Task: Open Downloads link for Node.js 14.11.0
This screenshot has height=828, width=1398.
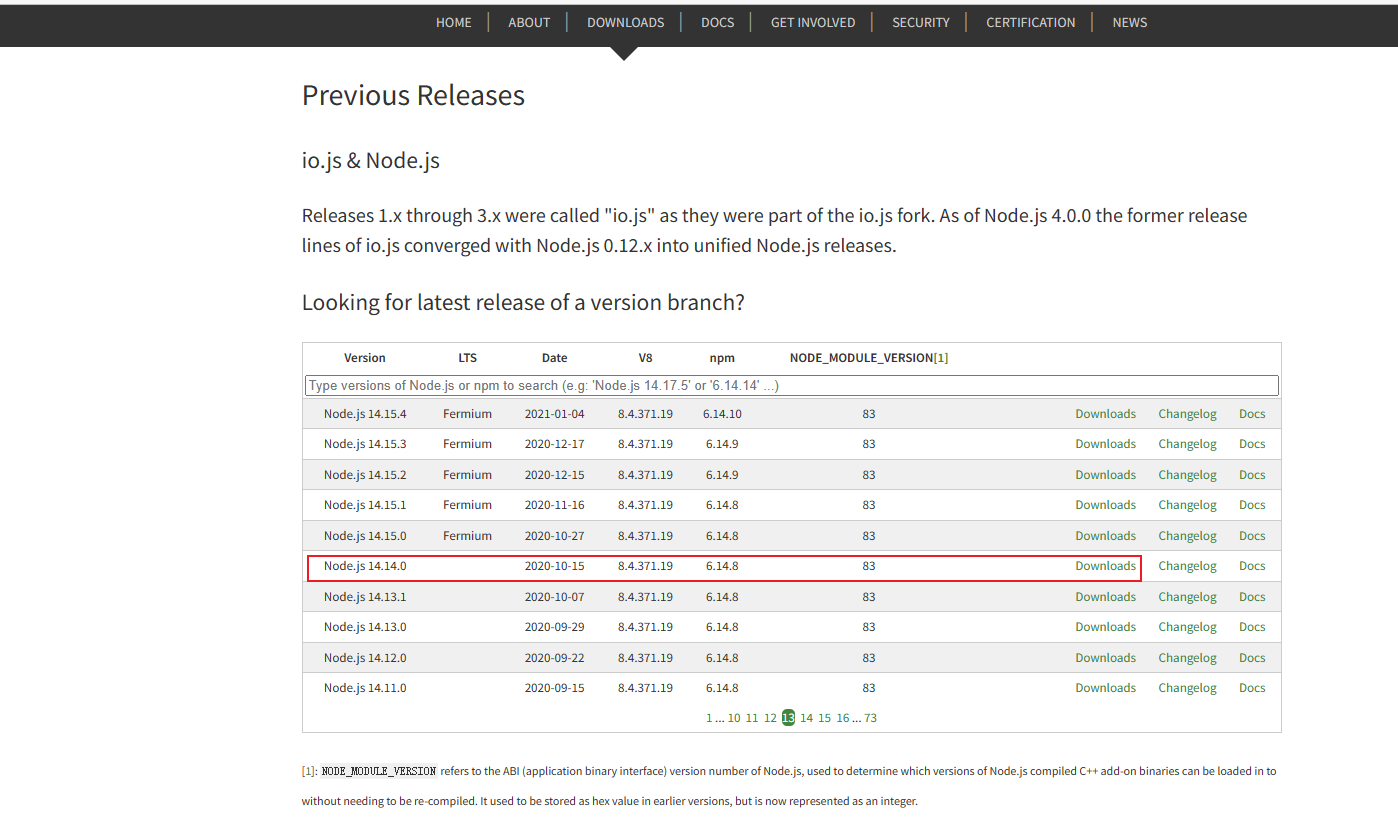Action: [x=1106, y=688]
